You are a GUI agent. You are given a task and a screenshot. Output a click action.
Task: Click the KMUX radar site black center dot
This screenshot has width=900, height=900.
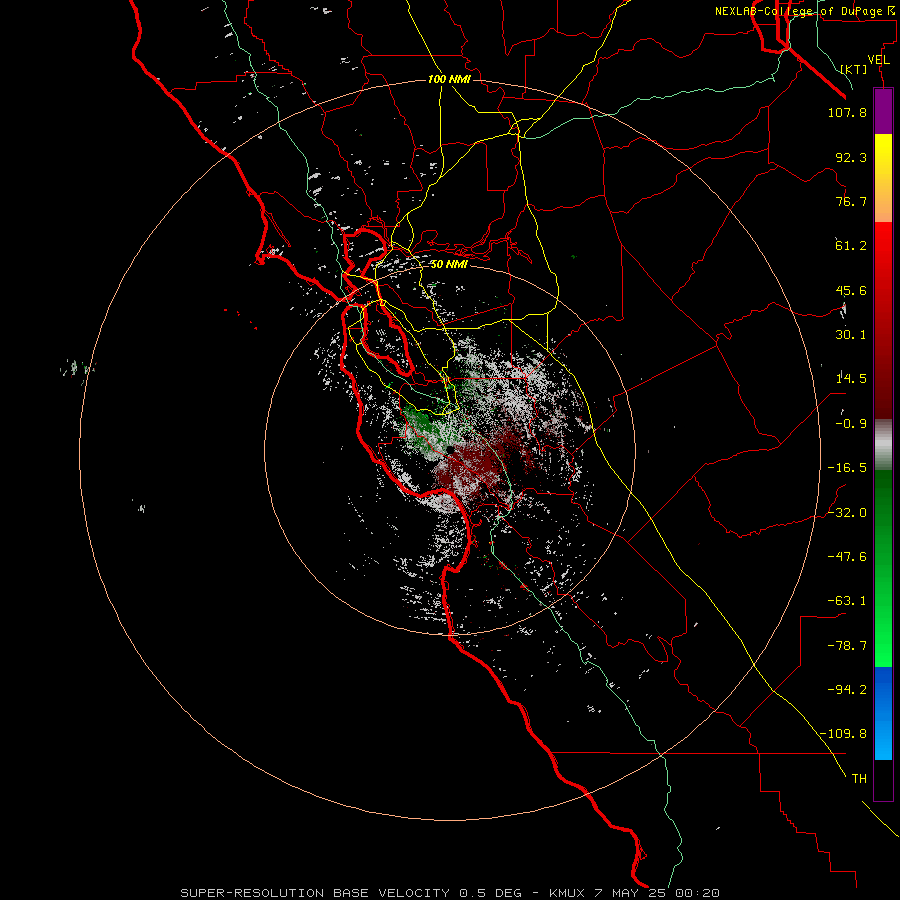click(451, 449)
